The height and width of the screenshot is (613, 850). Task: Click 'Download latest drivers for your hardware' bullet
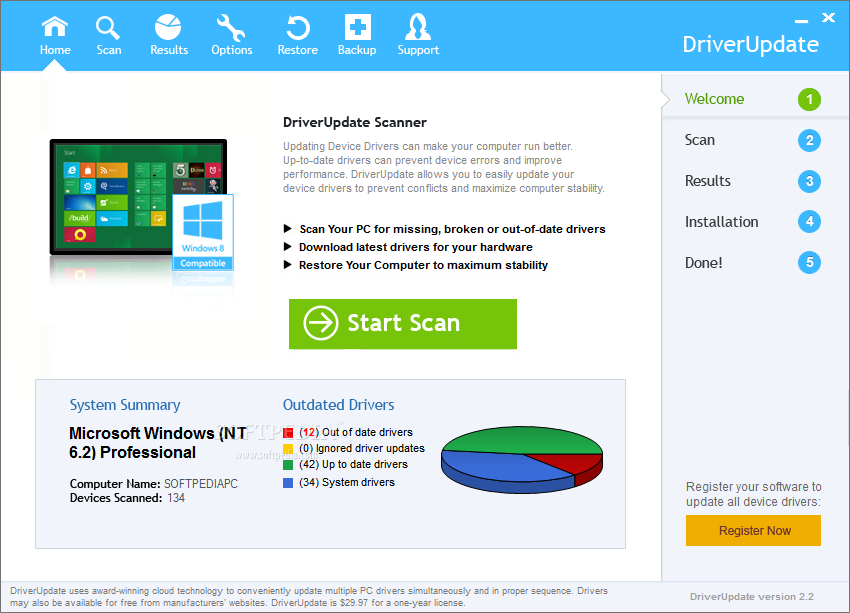(415, 247)
